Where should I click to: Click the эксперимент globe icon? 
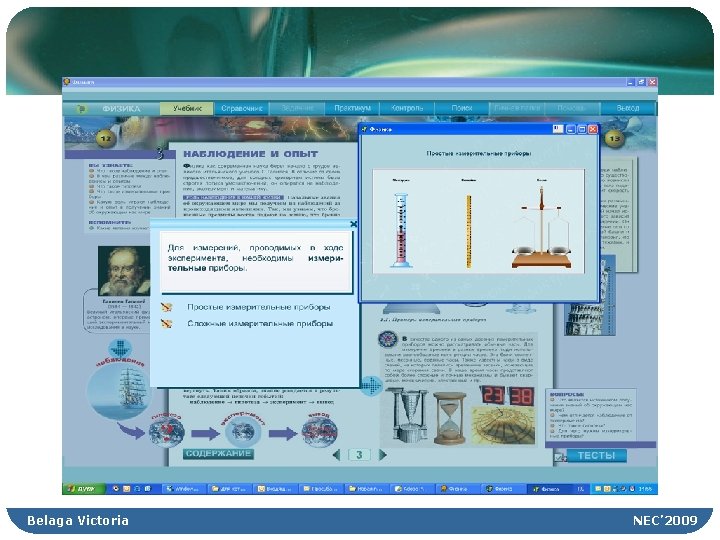click(x=243, y=432)
